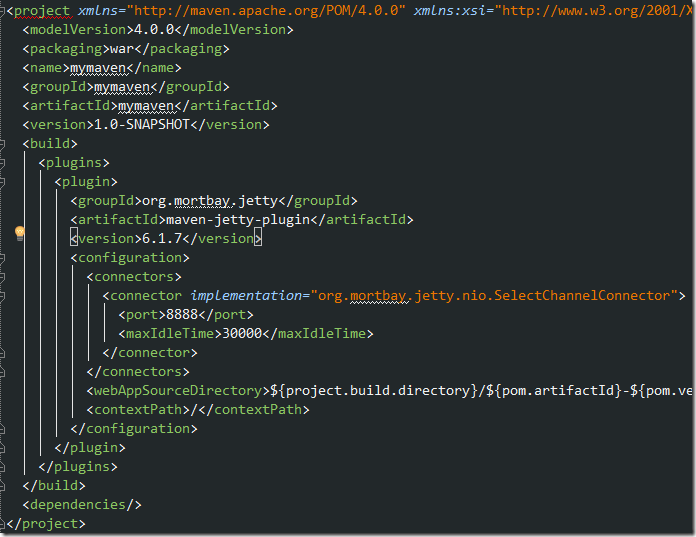Collapse the opening connectors tag fold marker
696x537 pixels.
point(2,277)
